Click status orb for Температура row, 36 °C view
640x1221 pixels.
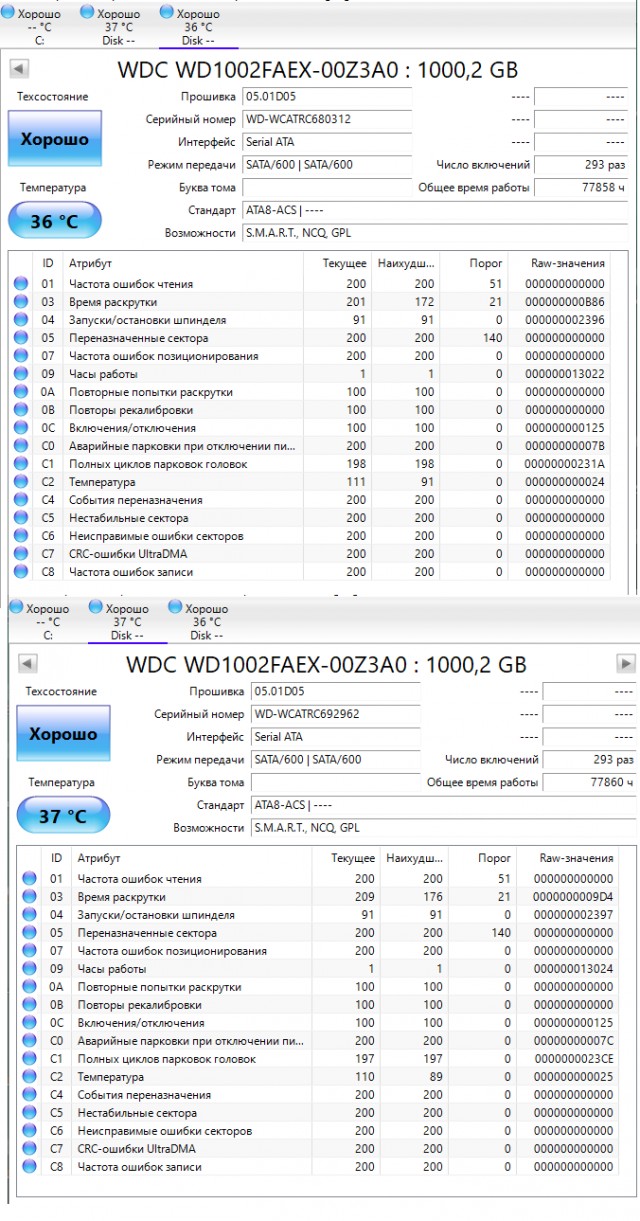(20, 482)
